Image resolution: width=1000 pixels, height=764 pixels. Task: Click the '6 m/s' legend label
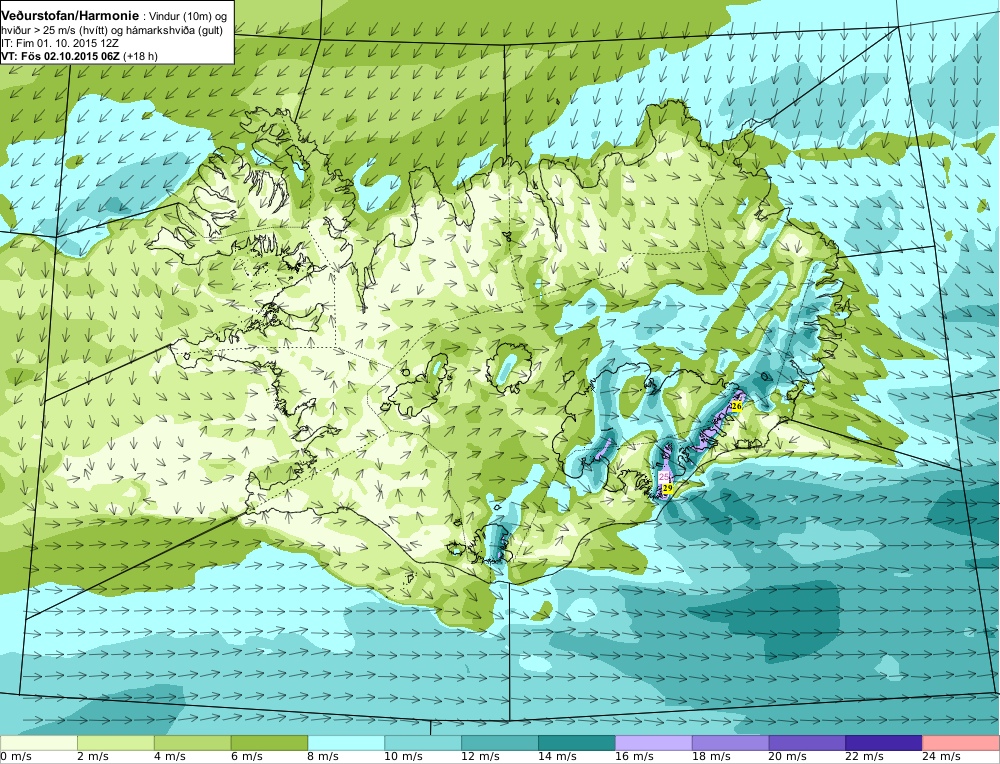tap(247, 757)
